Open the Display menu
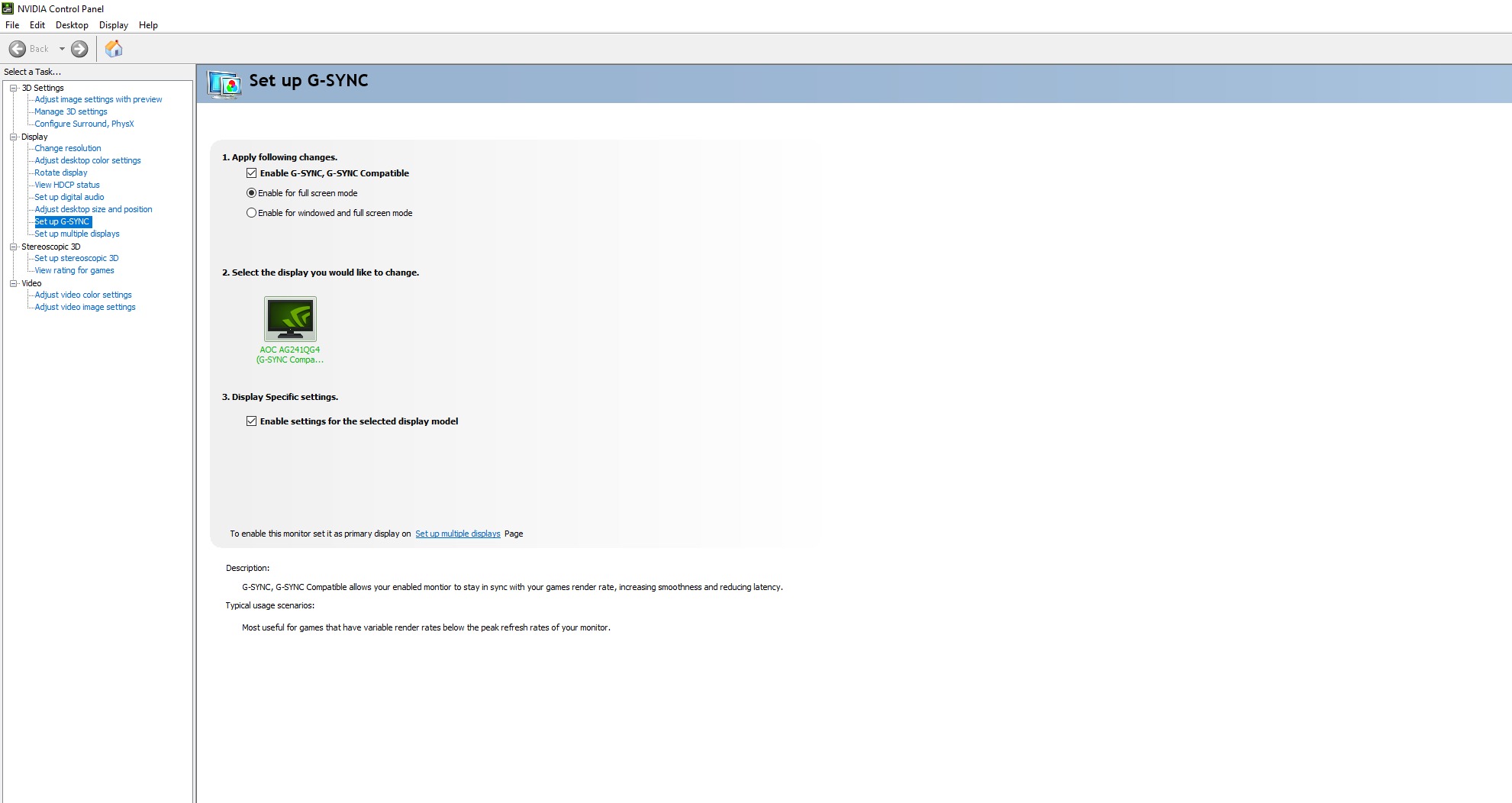Screen dimensions: 1512x803 [x=114, y=25]
